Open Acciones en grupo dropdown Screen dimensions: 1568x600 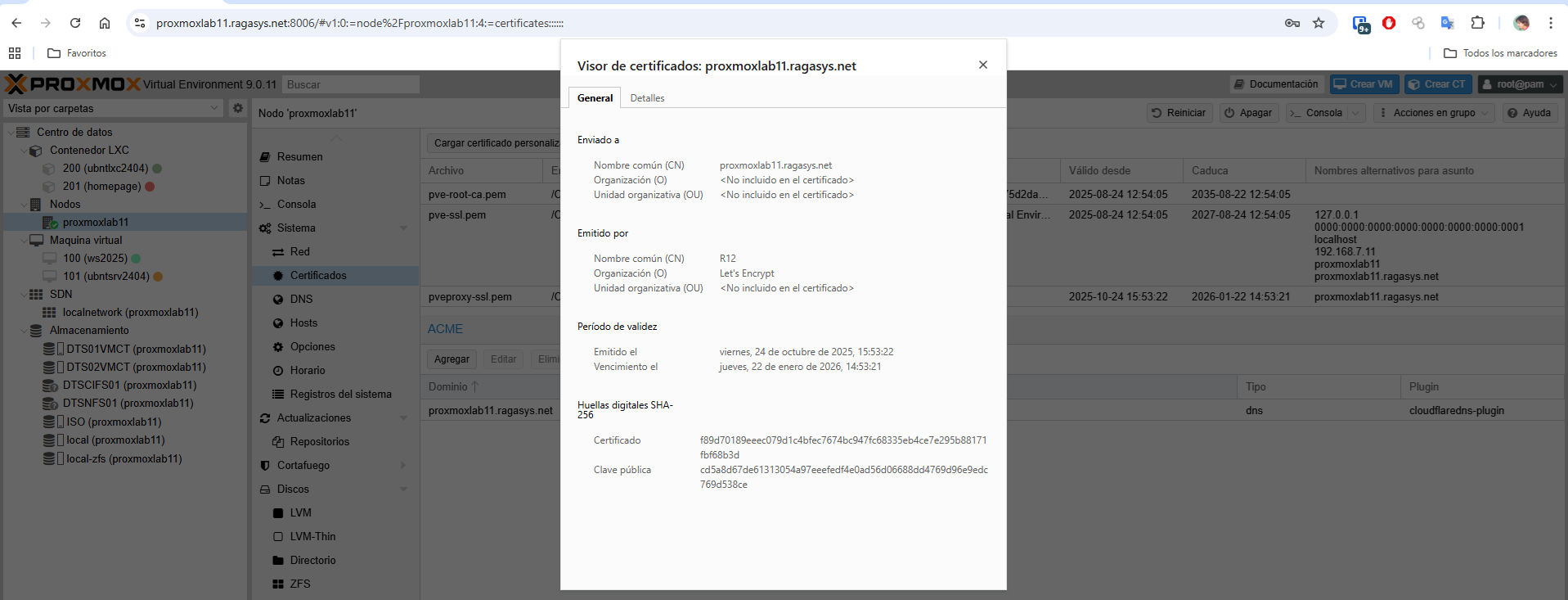click(1434, 113)
